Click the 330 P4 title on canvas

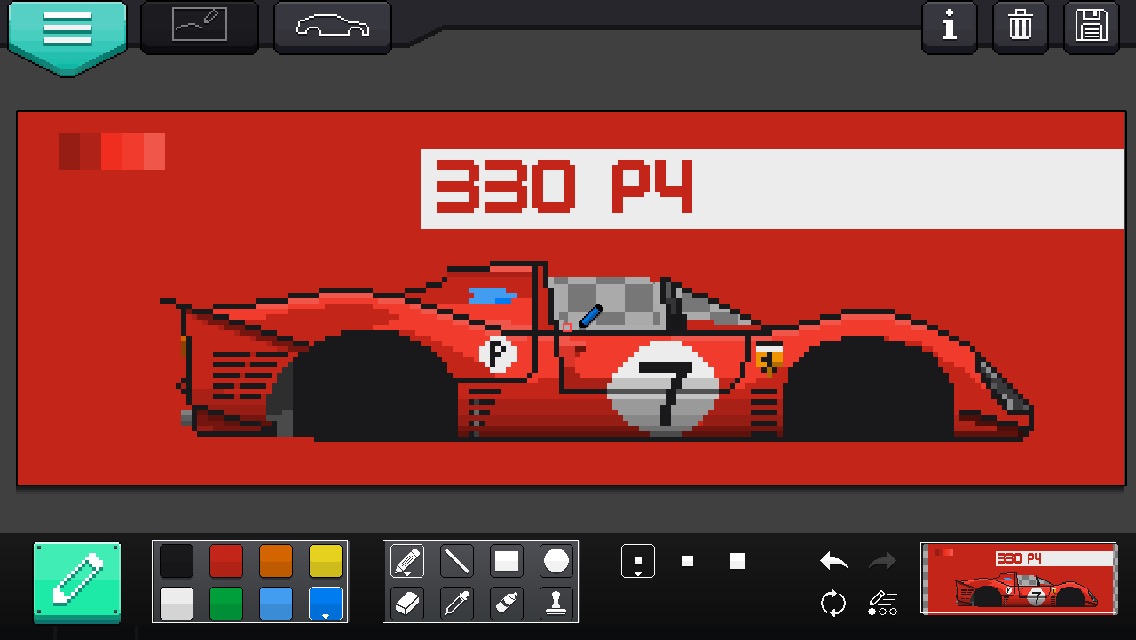pos(564,187)
